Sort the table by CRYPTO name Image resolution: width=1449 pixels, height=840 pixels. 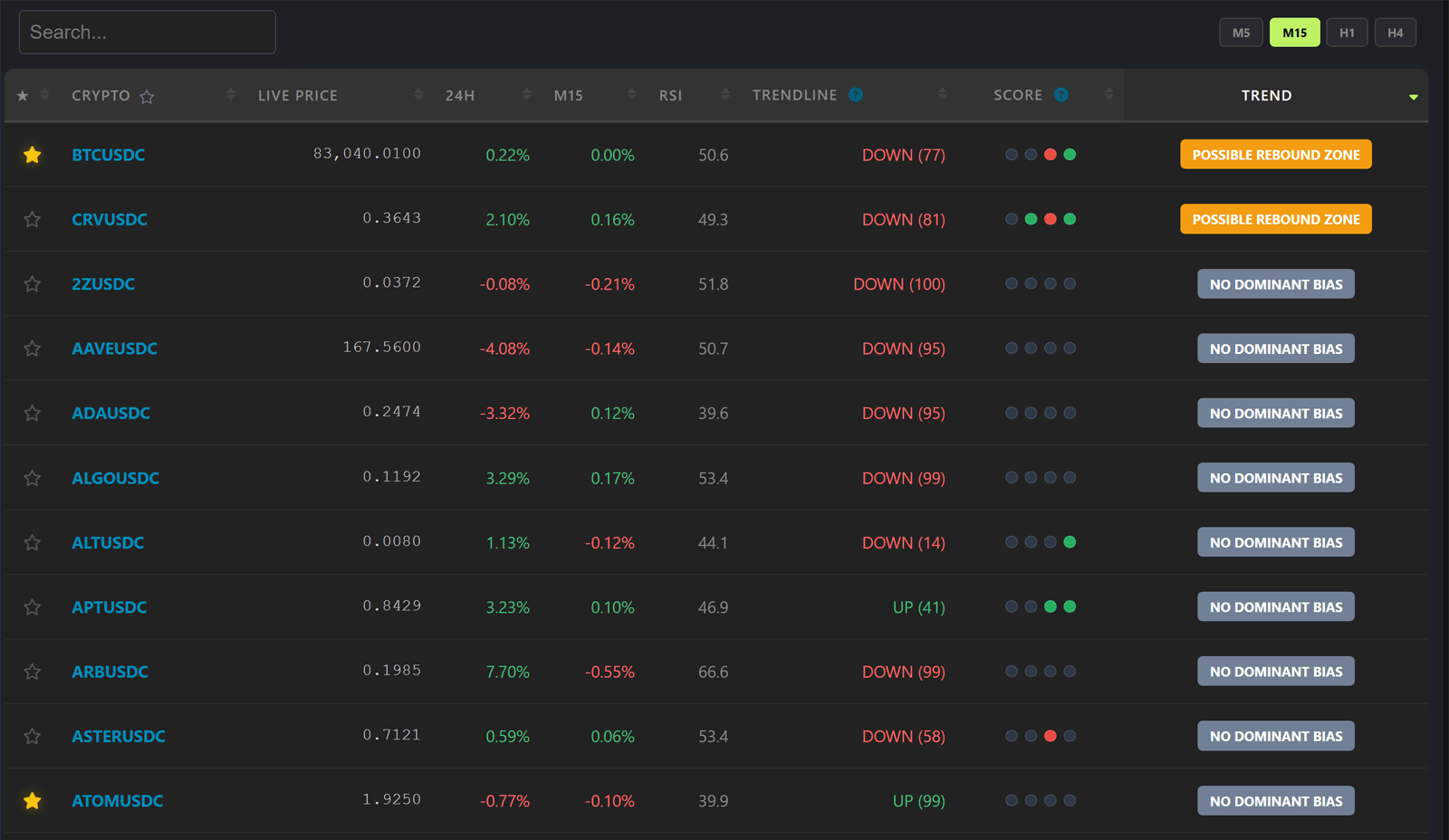click(101, 95)
